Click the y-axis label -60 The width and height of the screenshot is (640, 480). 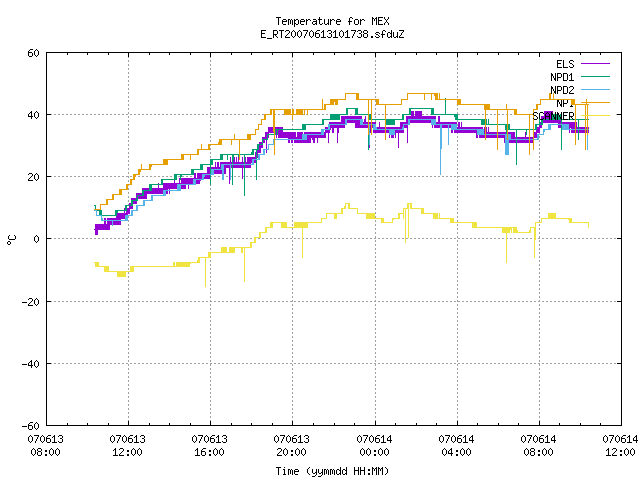tap(31, 426)
